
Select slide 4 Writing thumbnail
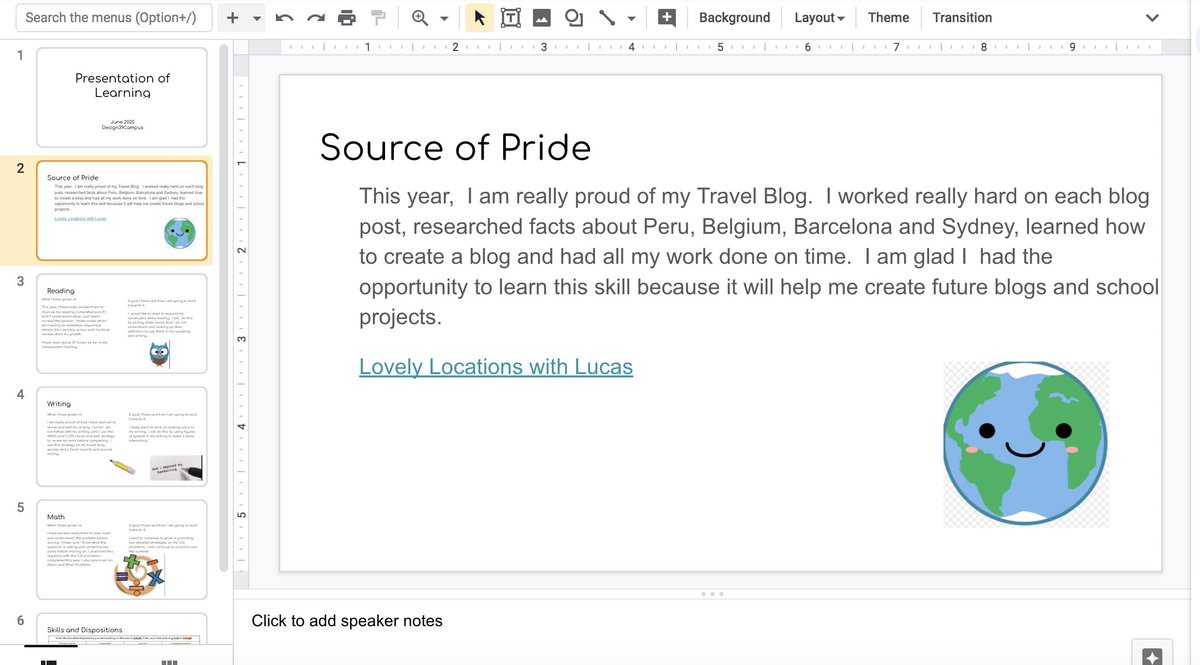point(122,436)
